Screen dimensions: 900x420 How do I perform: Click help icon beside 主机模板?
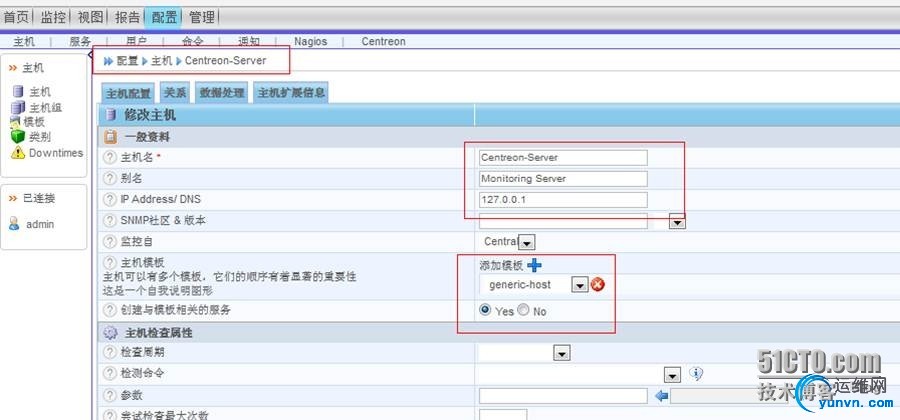(110, 262)
